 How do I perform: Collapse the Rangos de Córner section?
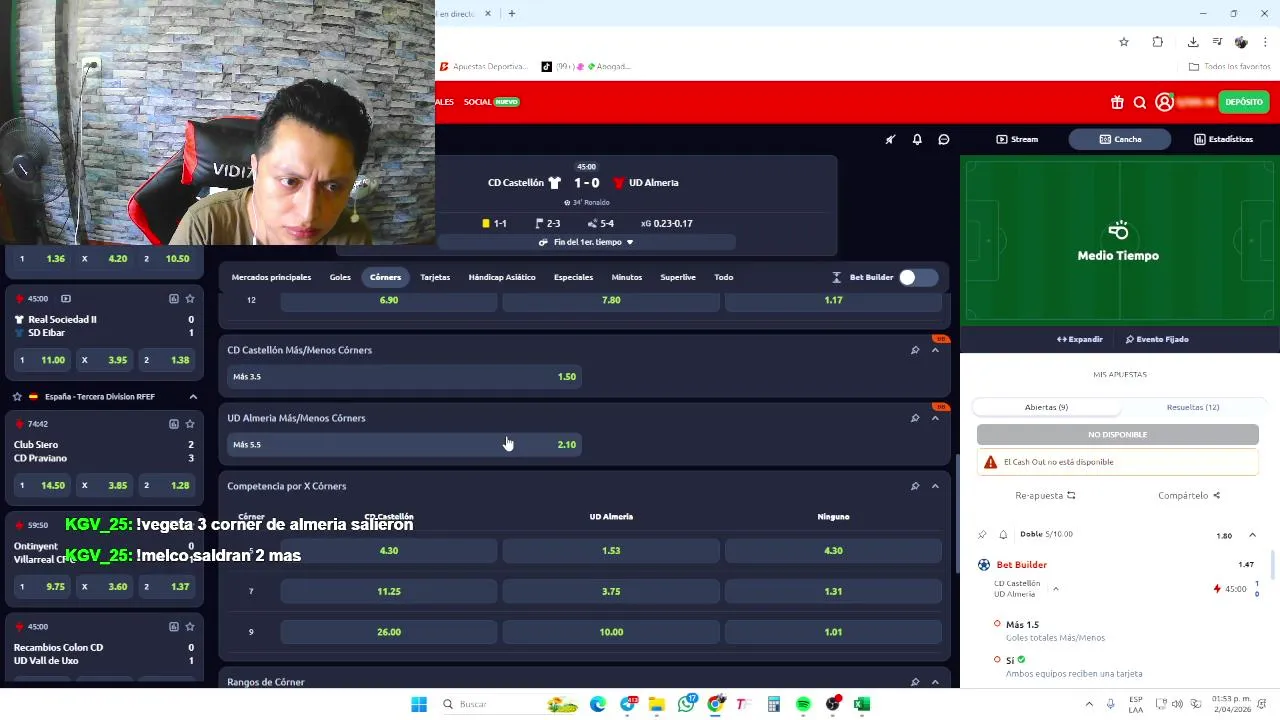935,682
